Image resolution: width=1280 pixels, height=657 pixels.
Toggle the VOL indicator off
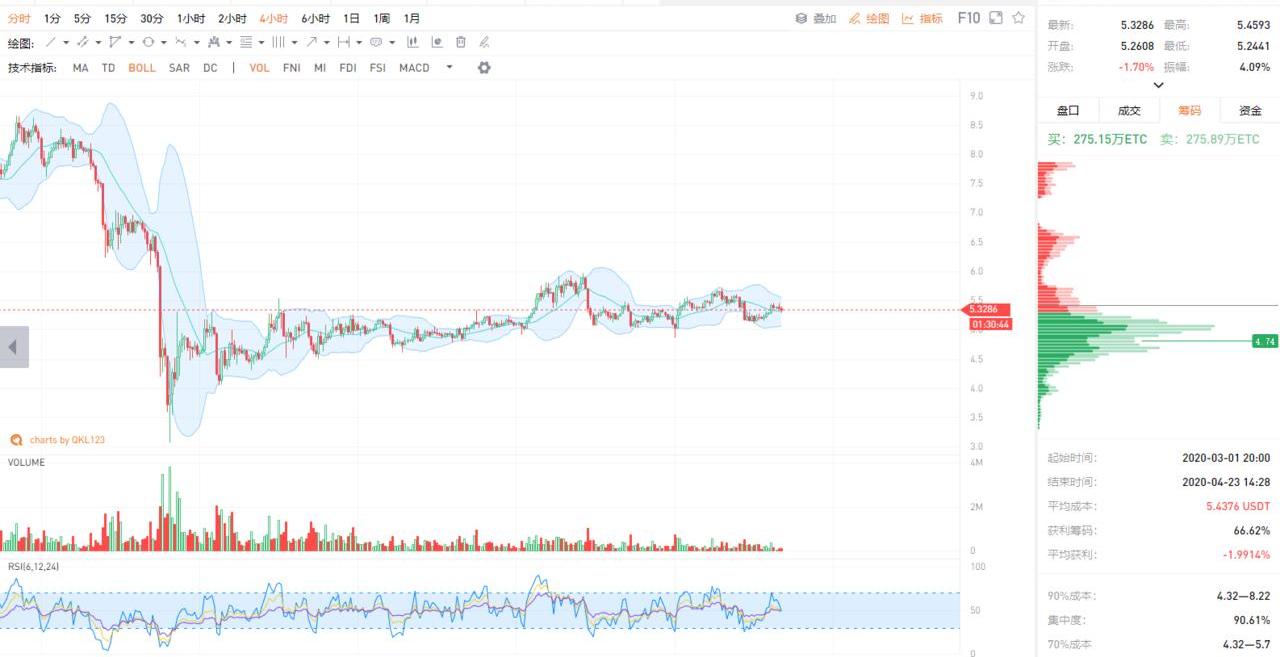point(259,68)
